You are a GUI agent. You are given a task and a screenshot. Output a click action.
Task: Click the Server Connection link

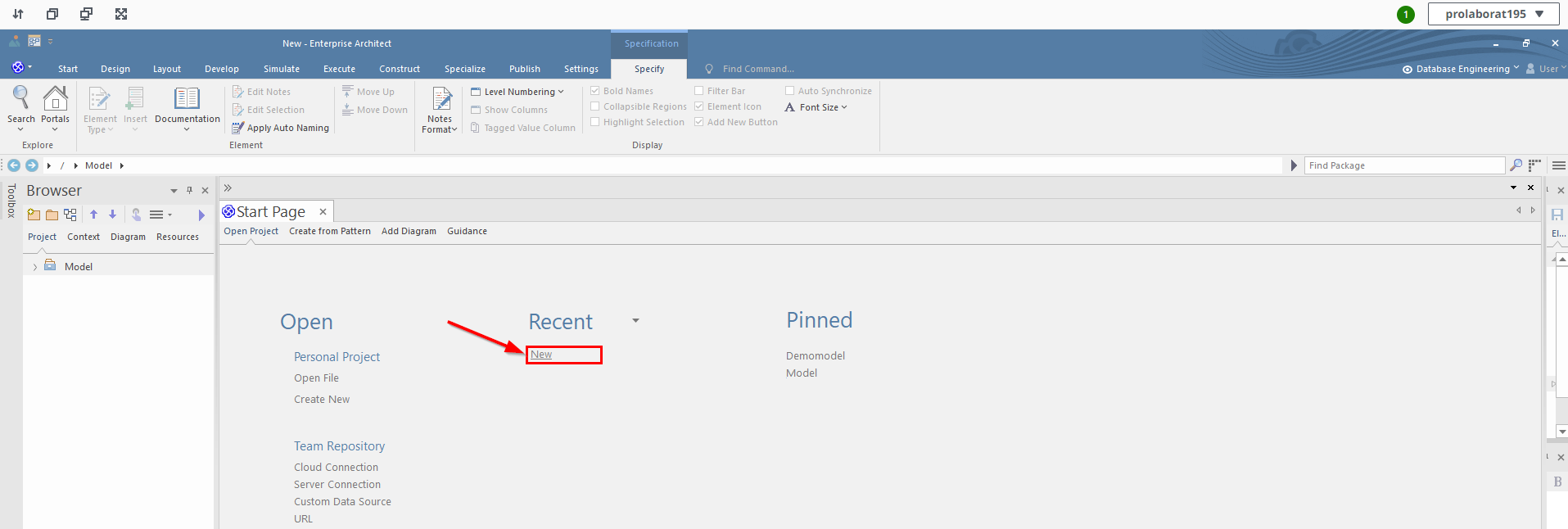pyautogui.click(x=337, y=485)
